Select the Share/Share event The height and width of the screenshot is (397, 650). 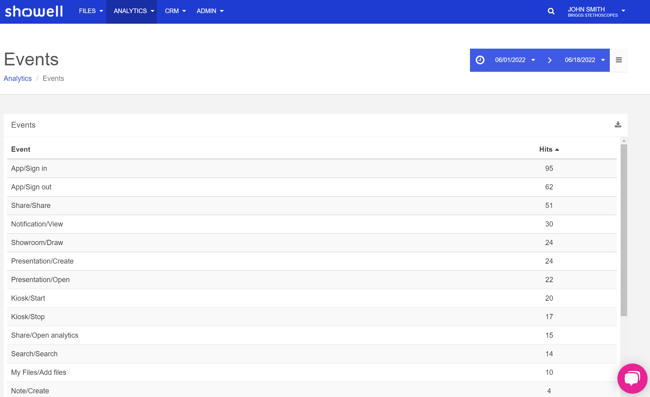pos(312,206)
